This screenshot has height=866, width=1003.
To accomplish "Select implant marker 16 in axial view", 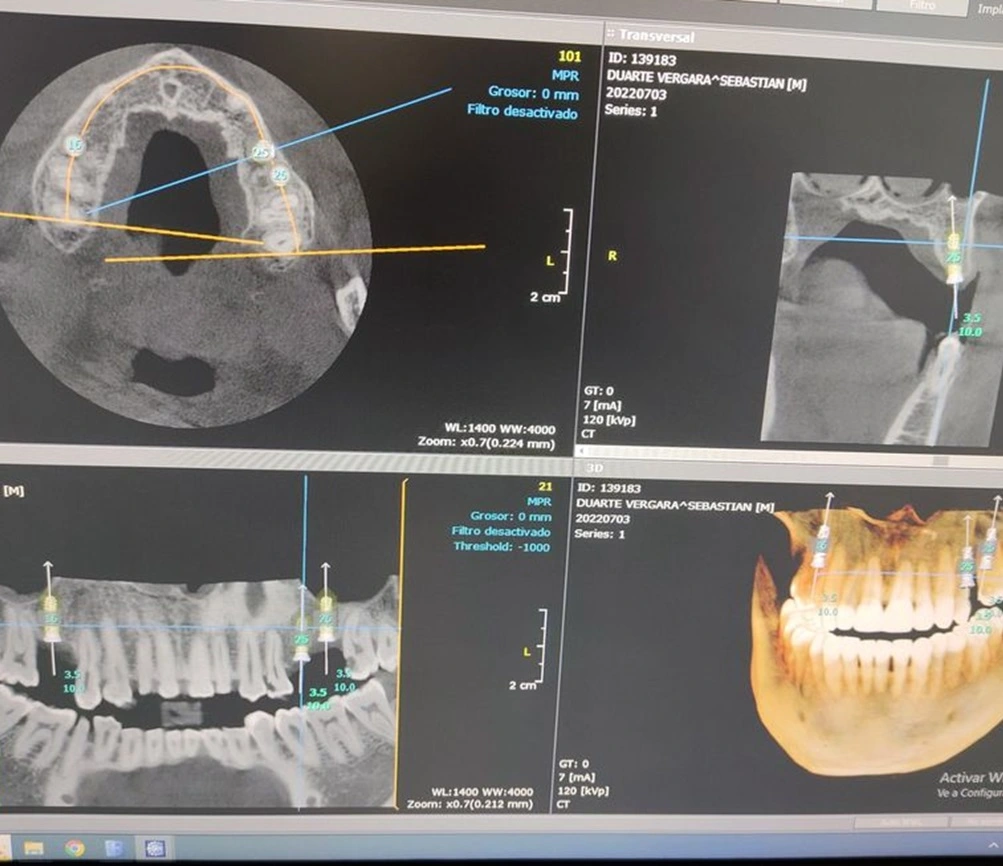I will tap(73, 146).
